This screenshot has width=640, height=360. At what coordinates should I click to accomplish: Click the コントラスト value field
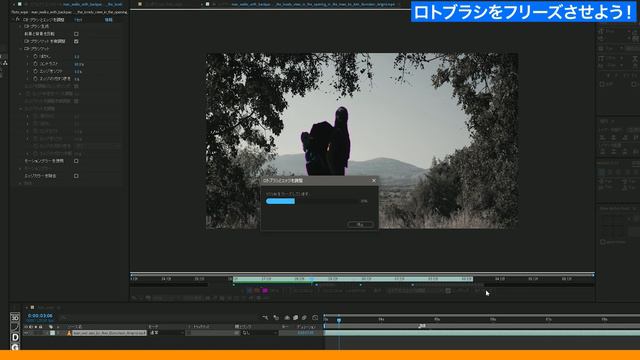[x=78, y=64]
